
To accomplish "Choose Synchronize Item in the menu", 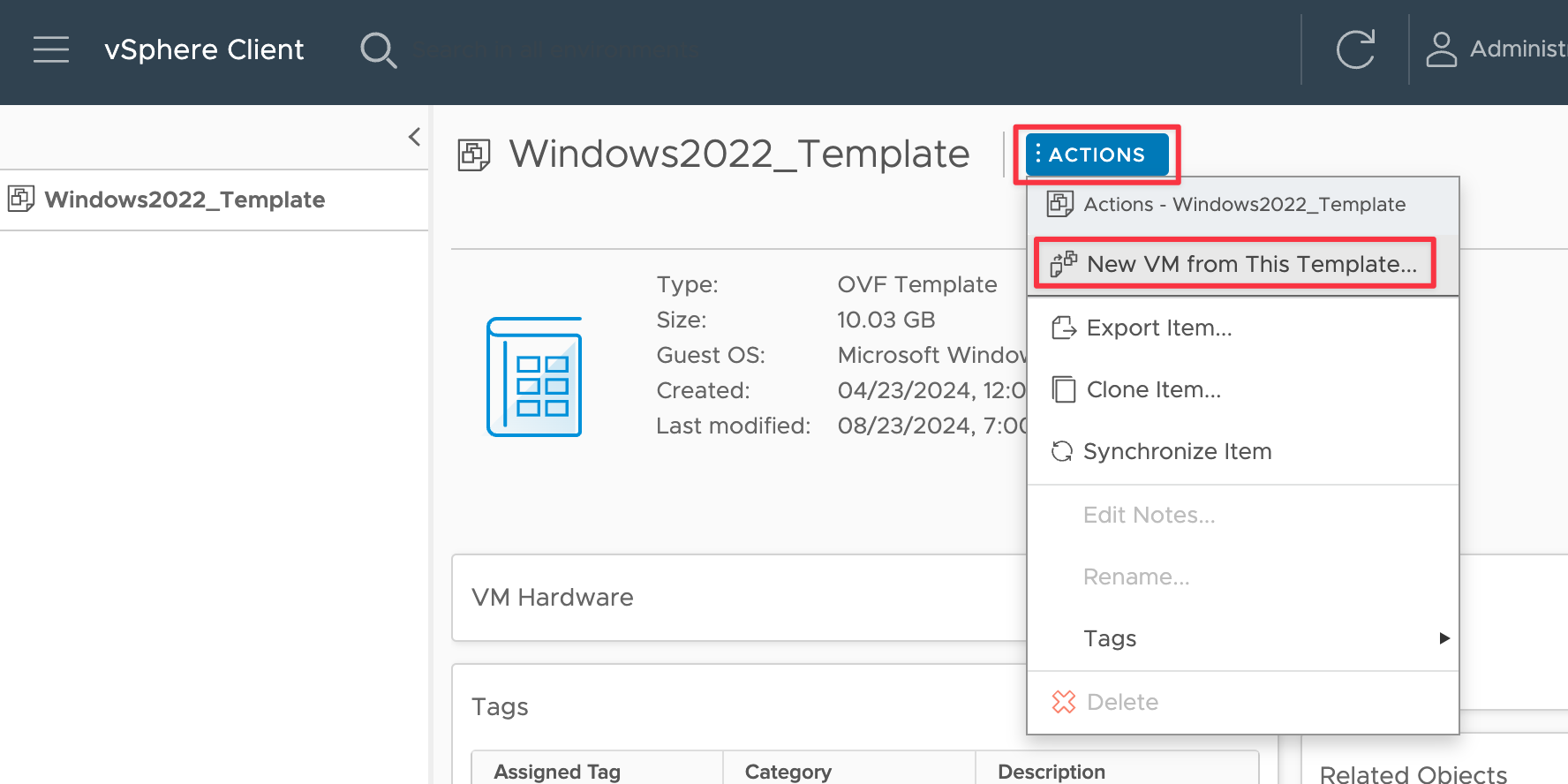I will (1242, 451).
